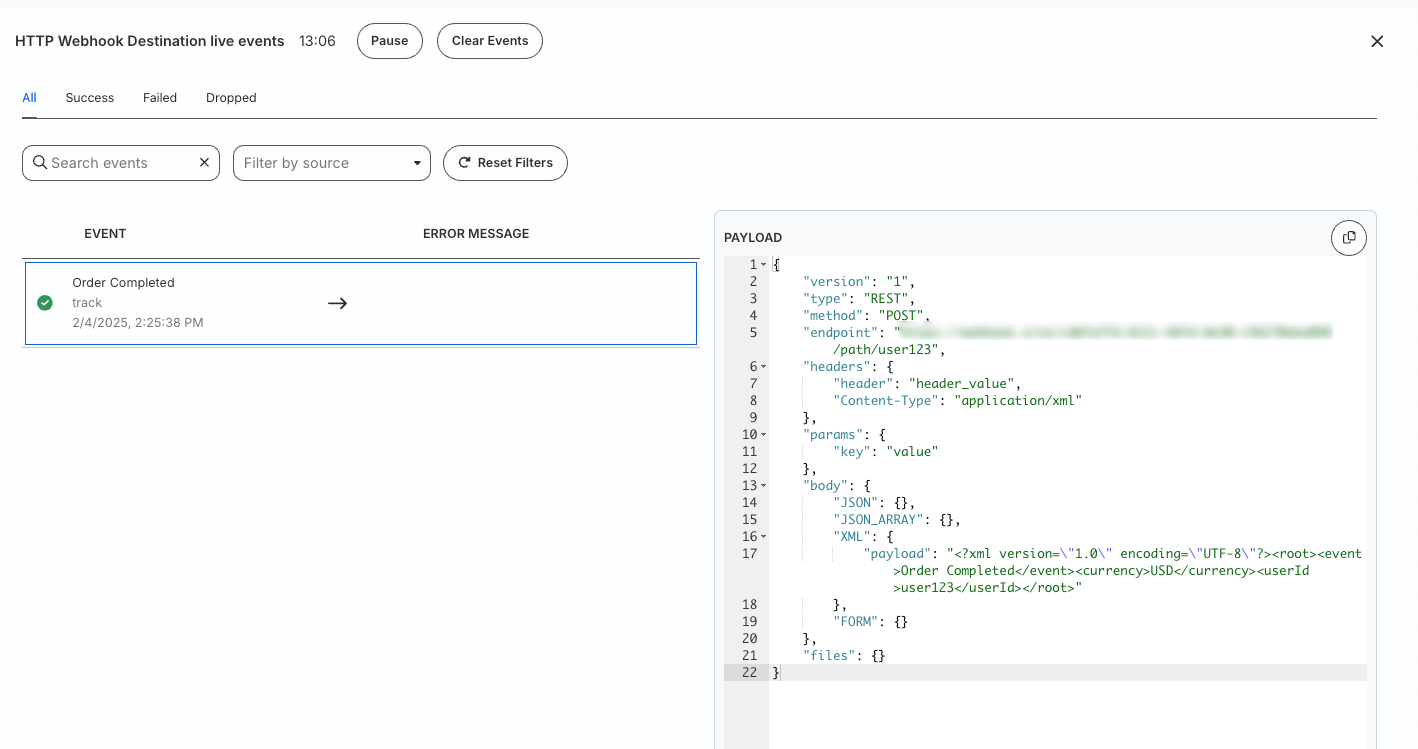The image size is (1418, 749).
Task: Click the green success status icon
Action: pos(45,303)
